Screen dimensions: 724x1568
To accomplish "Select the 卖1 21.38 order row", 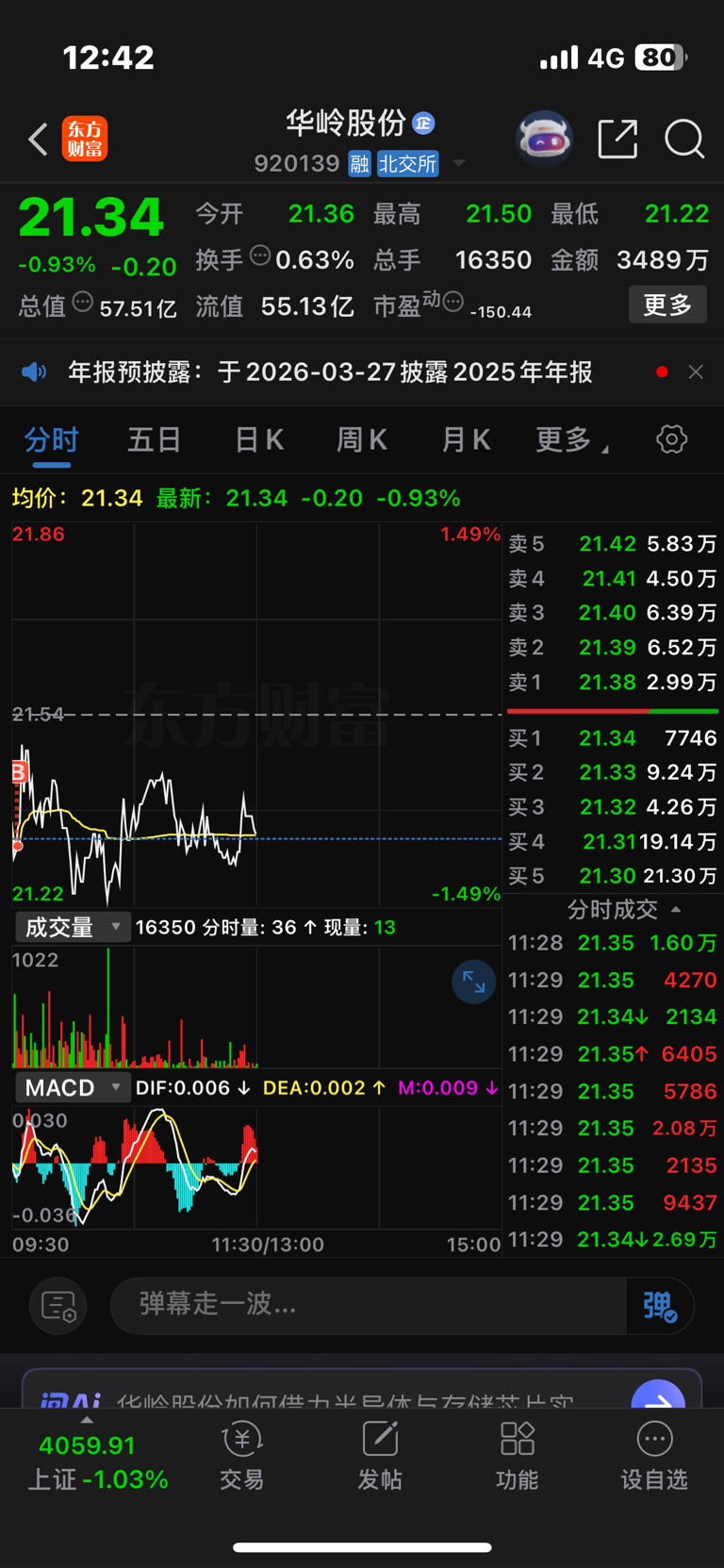I will click(613, 682).
